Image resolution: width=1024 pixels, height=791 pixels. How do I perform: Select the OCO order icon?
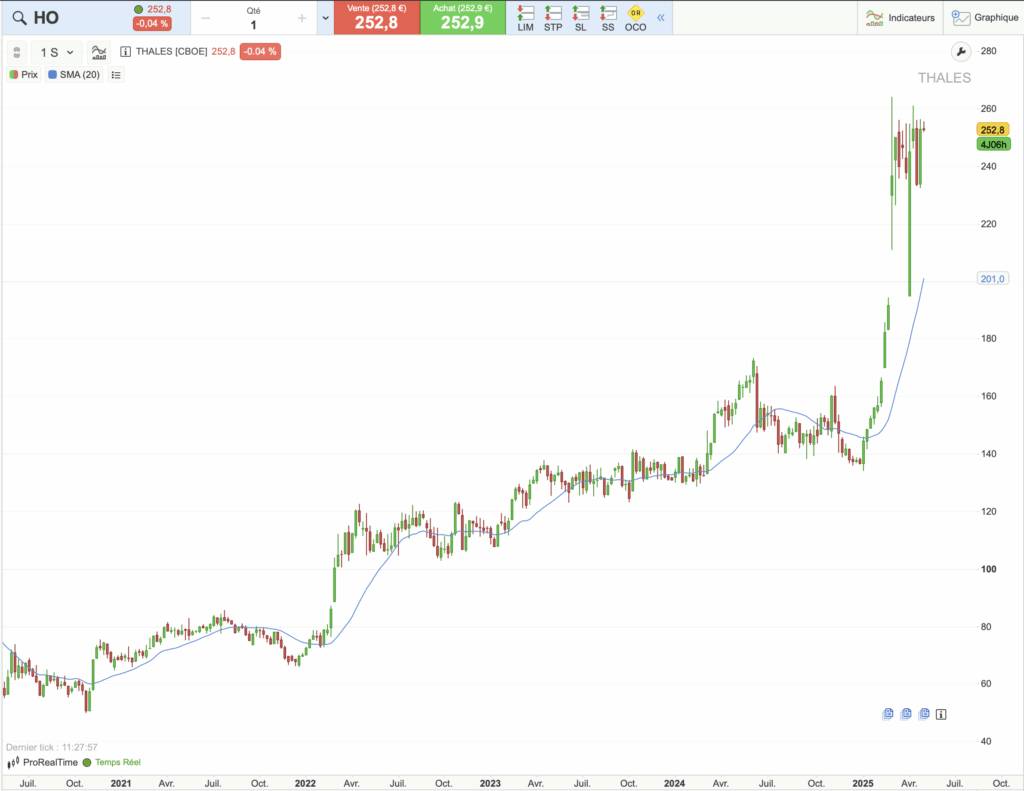635,18
